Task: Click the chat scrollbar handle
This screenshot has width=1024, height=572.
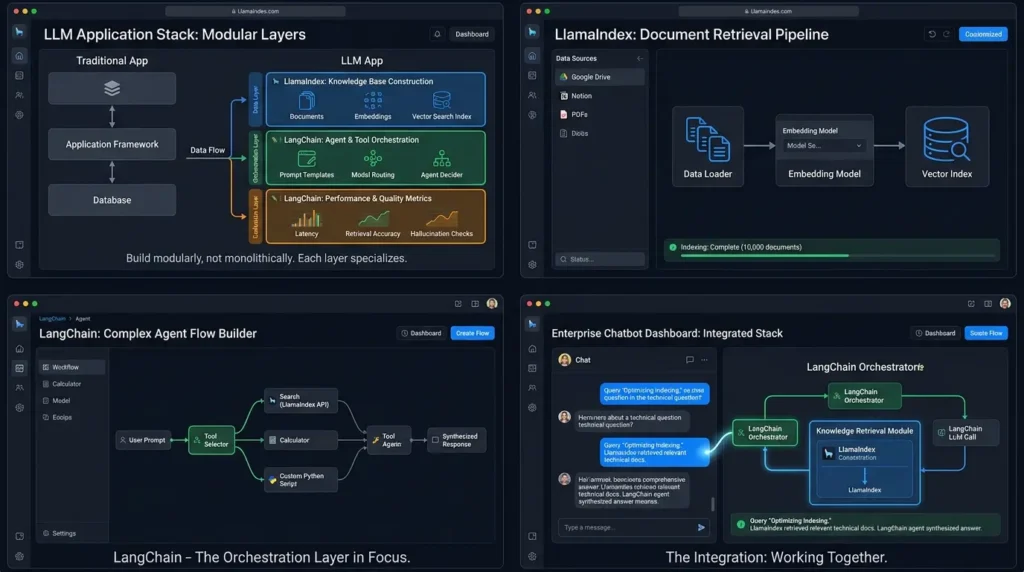Action: 712,504
